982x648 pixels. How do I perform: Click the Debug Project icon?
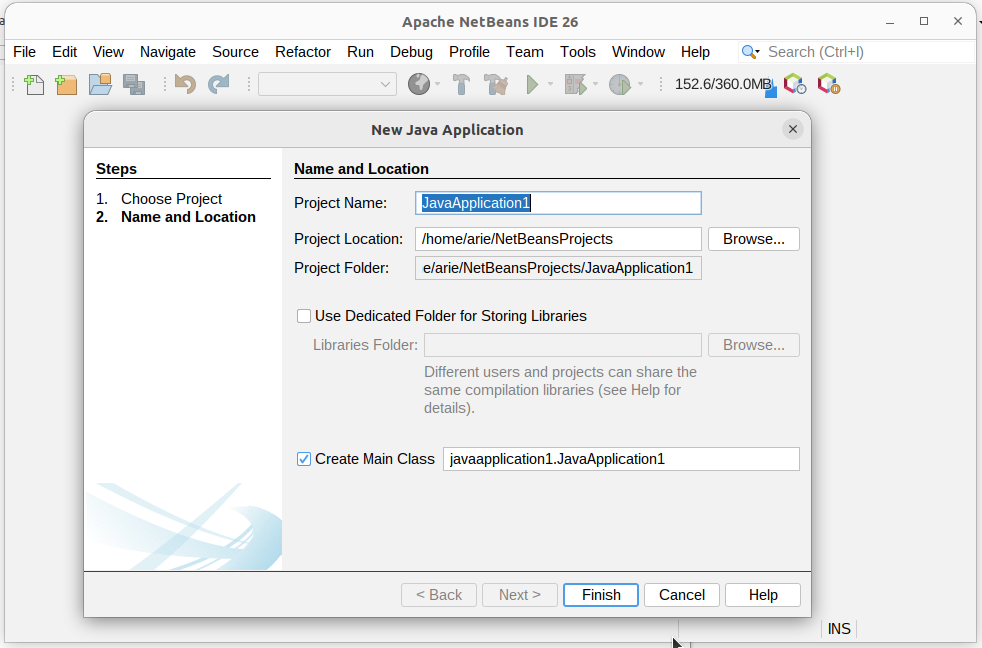[576, 84]
